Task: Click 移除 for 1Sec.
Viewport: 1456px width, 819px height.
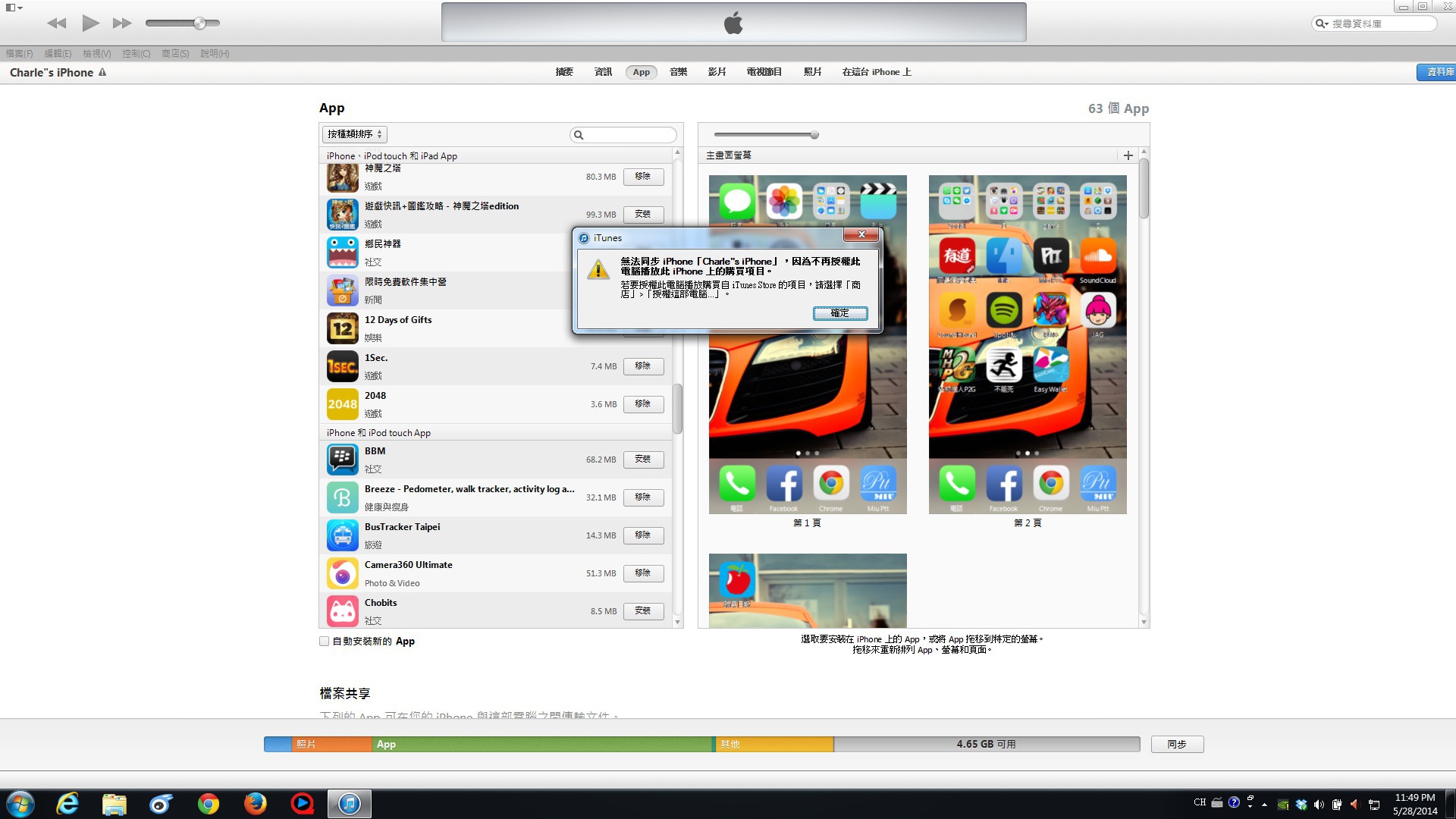Action: coord(643,366)
